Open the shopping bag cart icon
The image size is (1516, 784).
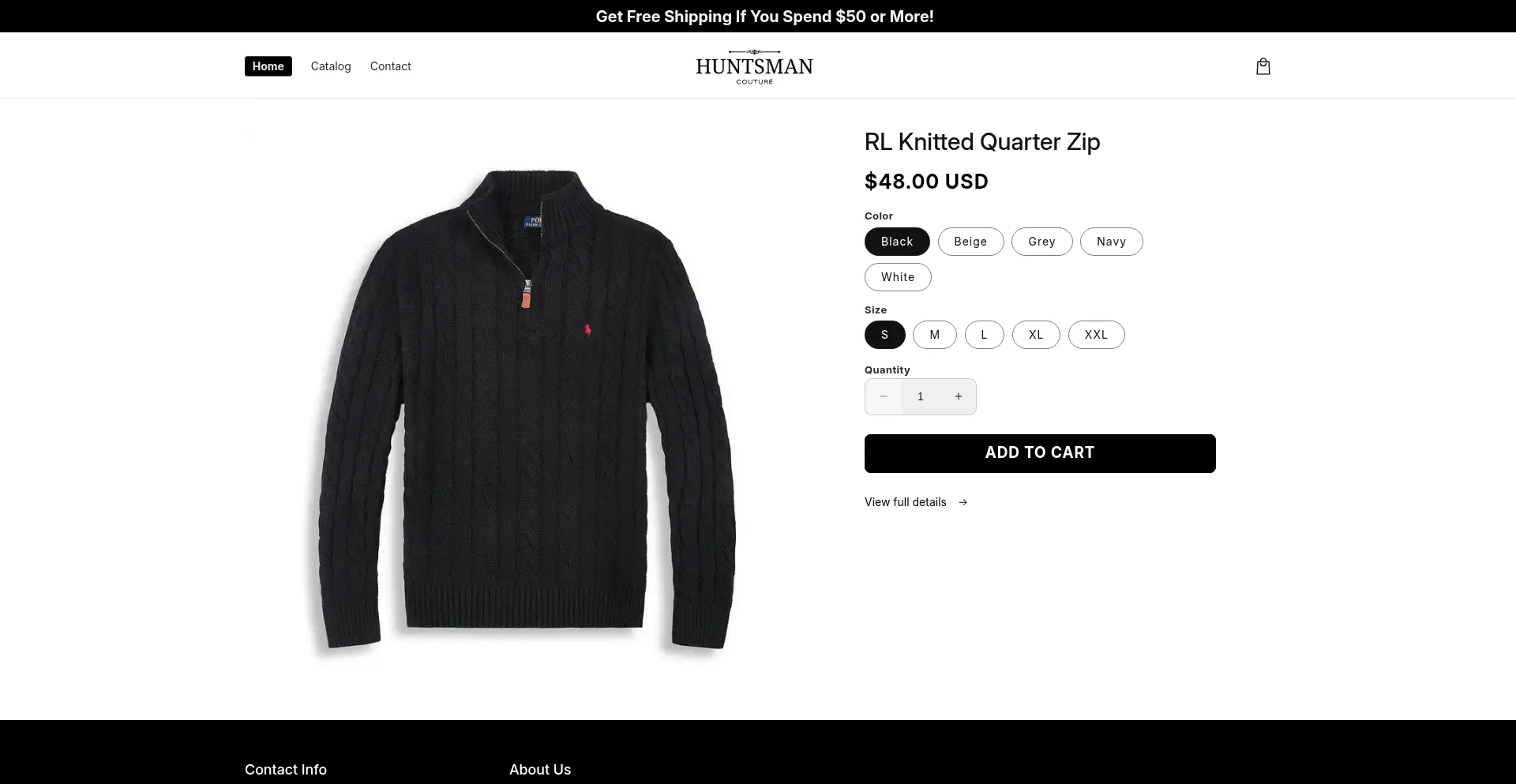[1263, 66]
